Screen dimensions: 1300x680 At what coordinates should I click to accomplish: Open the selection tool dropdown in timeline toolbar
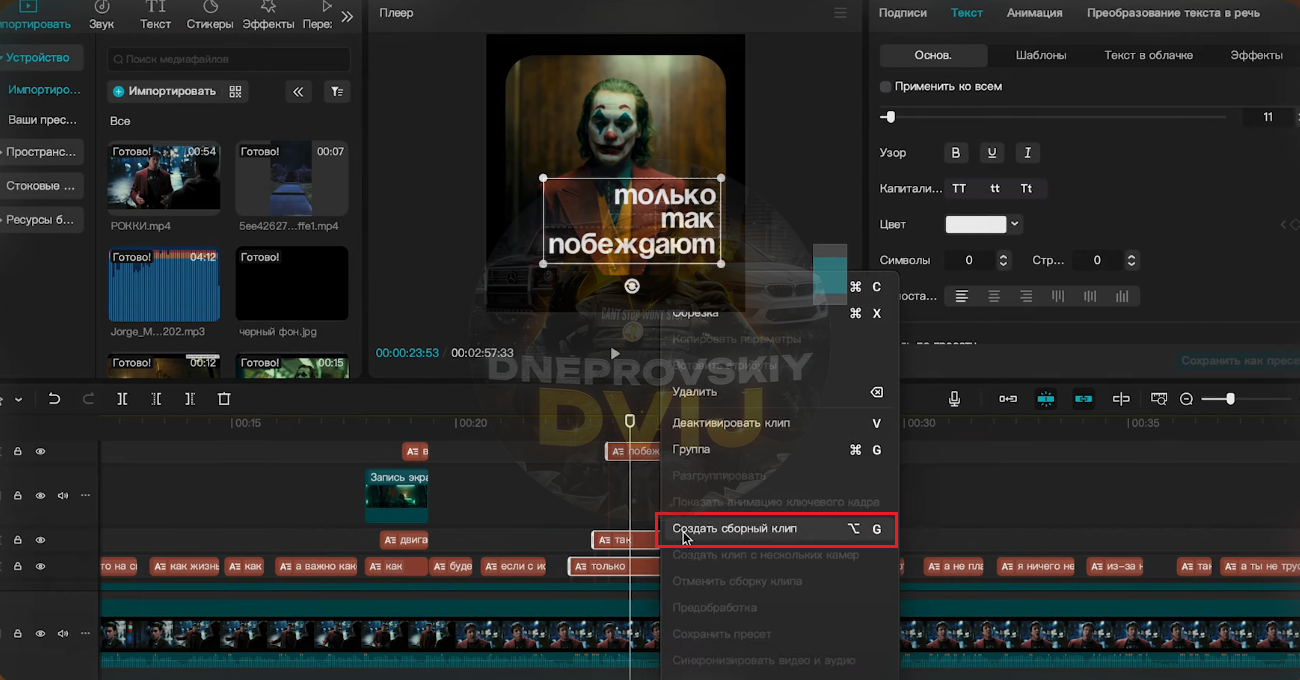click(x=18, y=400)
